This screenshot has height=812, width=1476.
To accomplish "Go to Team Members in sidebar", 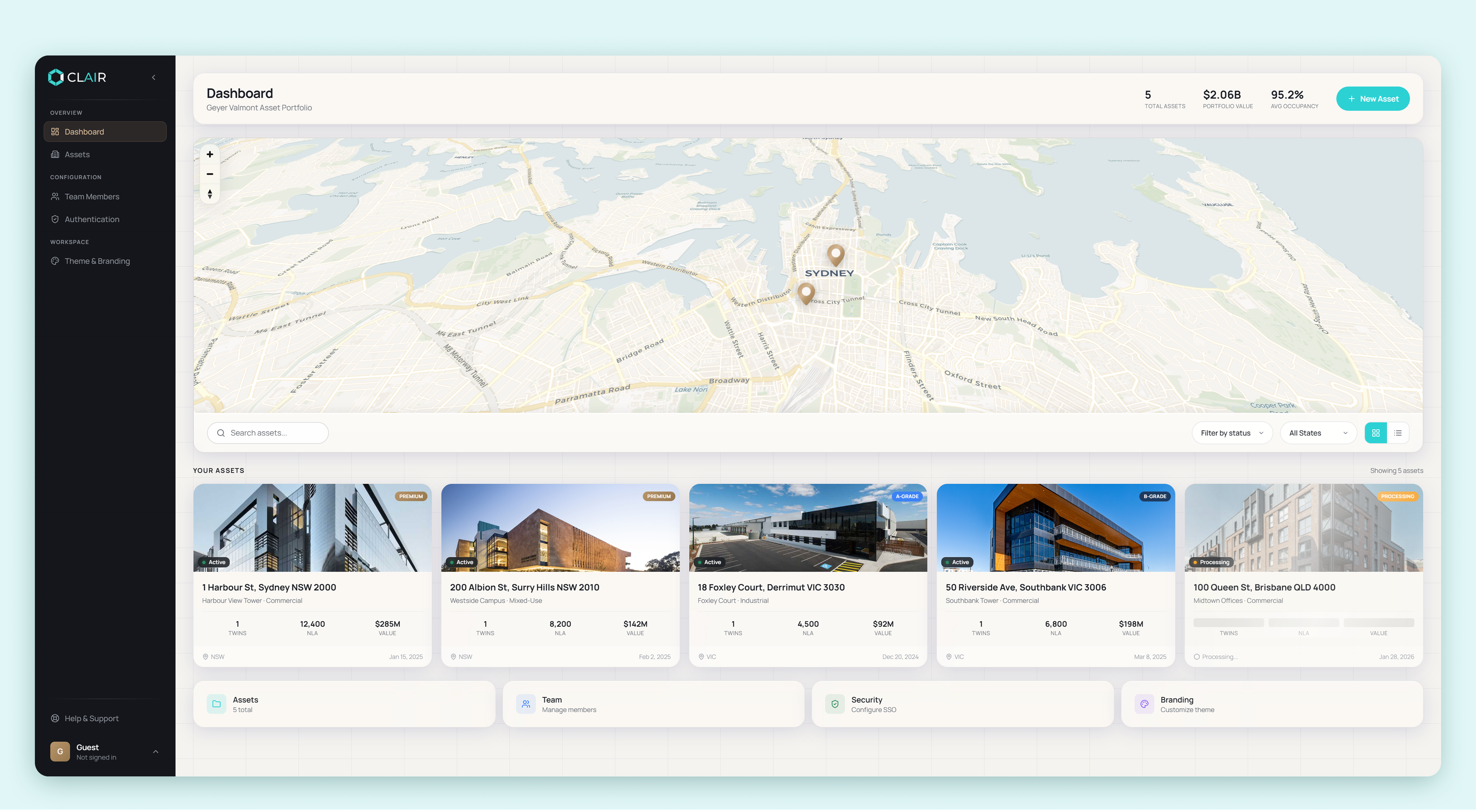I will click(92, 196).
